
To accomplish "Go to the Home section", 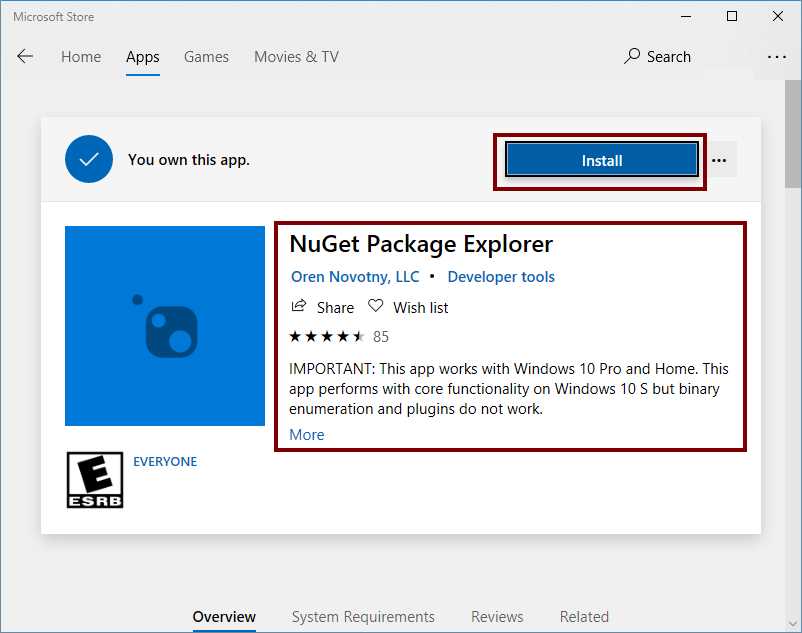I will coord(81,57).
